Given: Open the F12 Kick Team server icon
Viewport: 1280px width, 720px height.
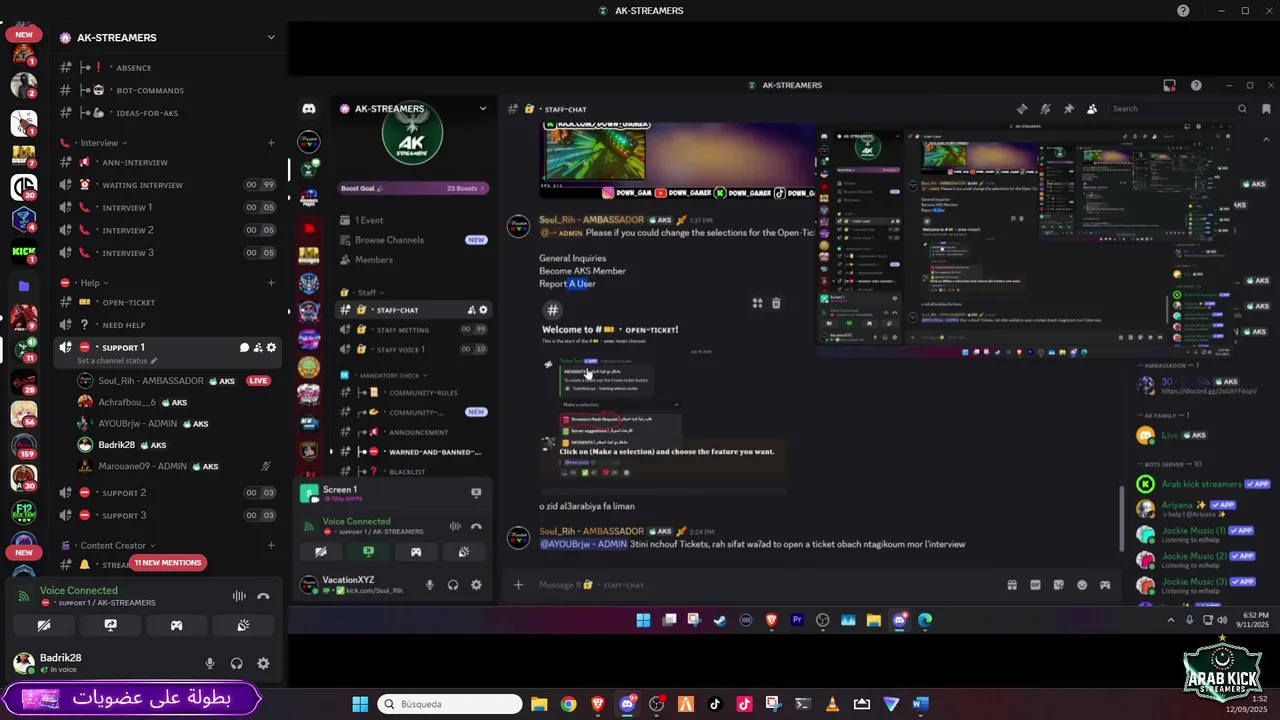Looking at the screenshot, I should coord(24,512).
